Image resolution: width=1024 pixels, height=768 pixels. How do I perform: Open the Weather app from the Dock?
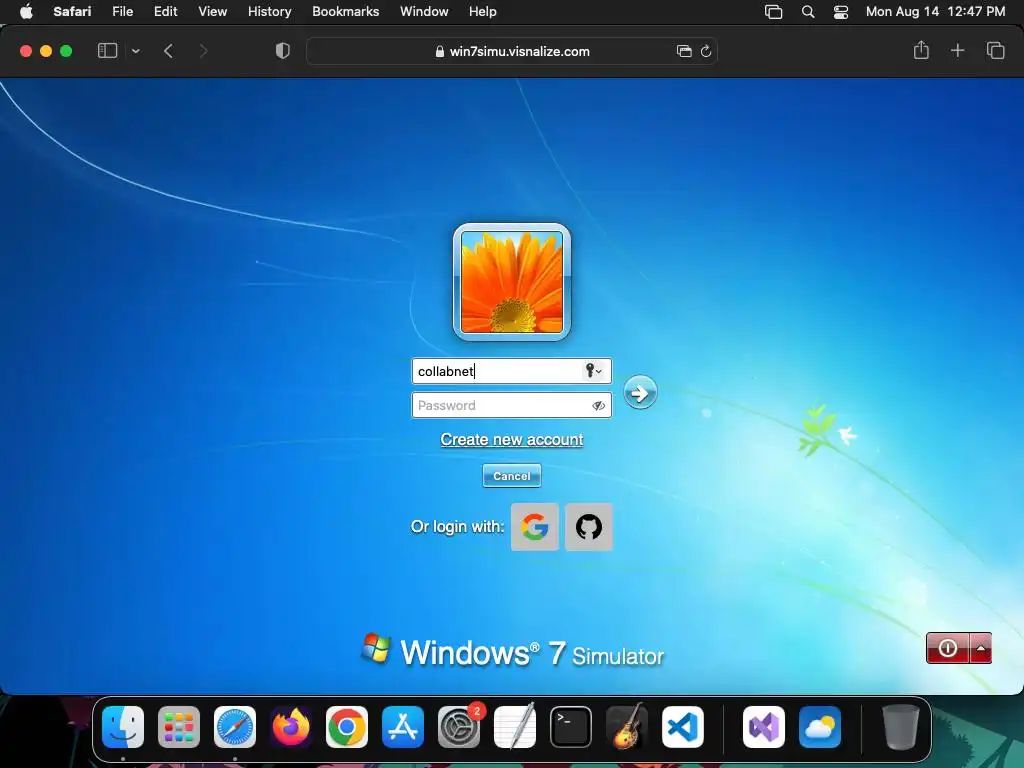[x=820, y=727]
